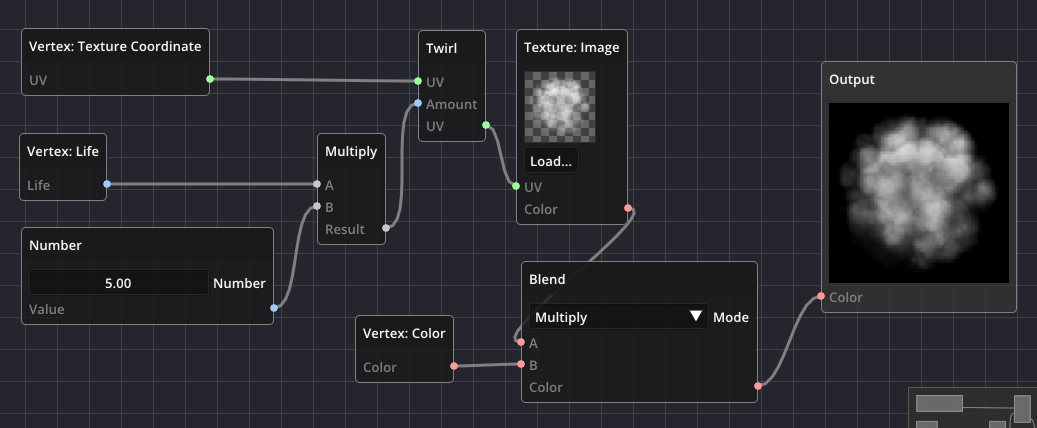Select the Blend node by its title

(x=548, y=279)
